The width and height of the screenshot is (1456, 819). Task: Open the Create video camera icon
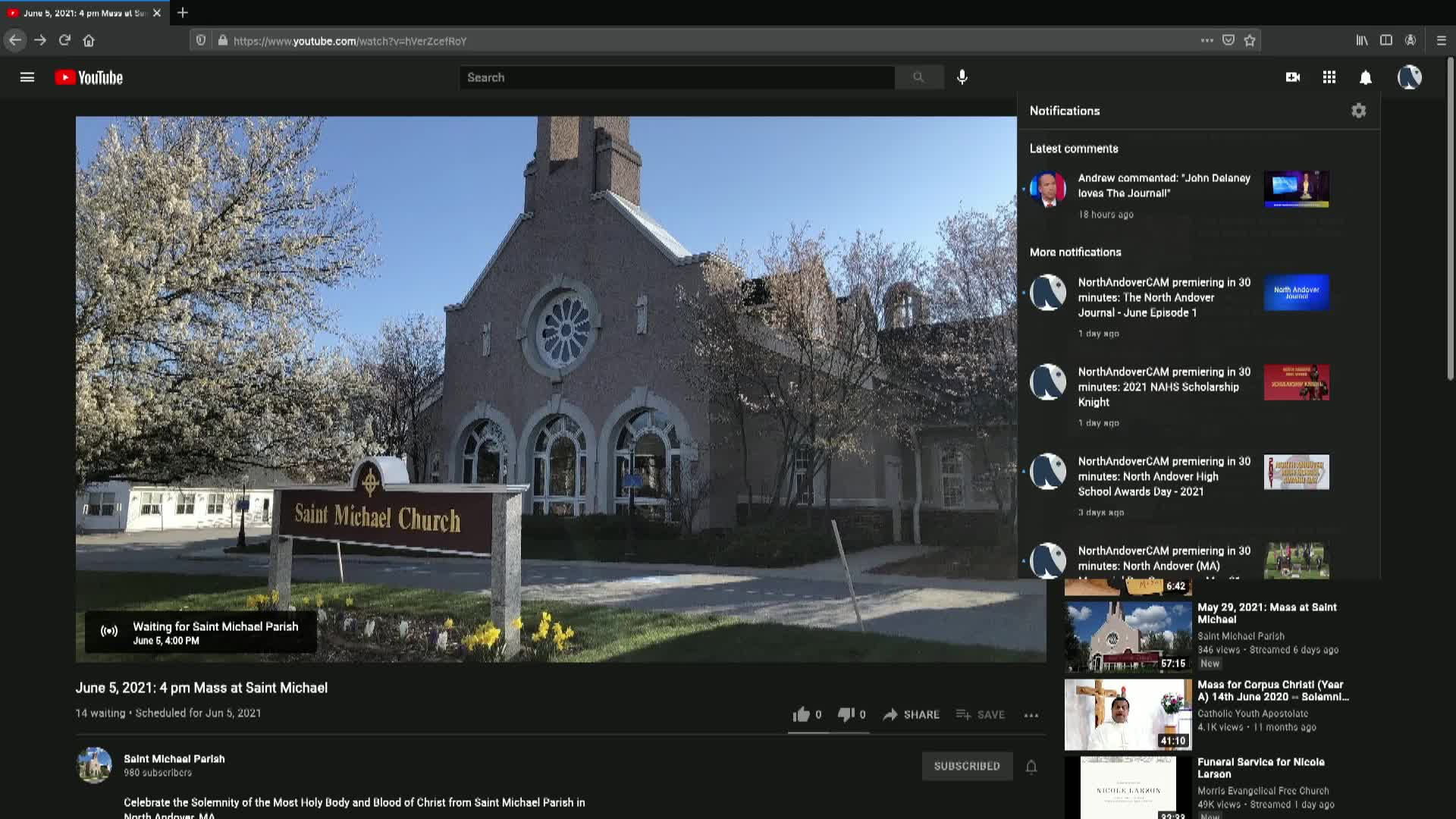pyautogui.click(x=1293, y=77)
